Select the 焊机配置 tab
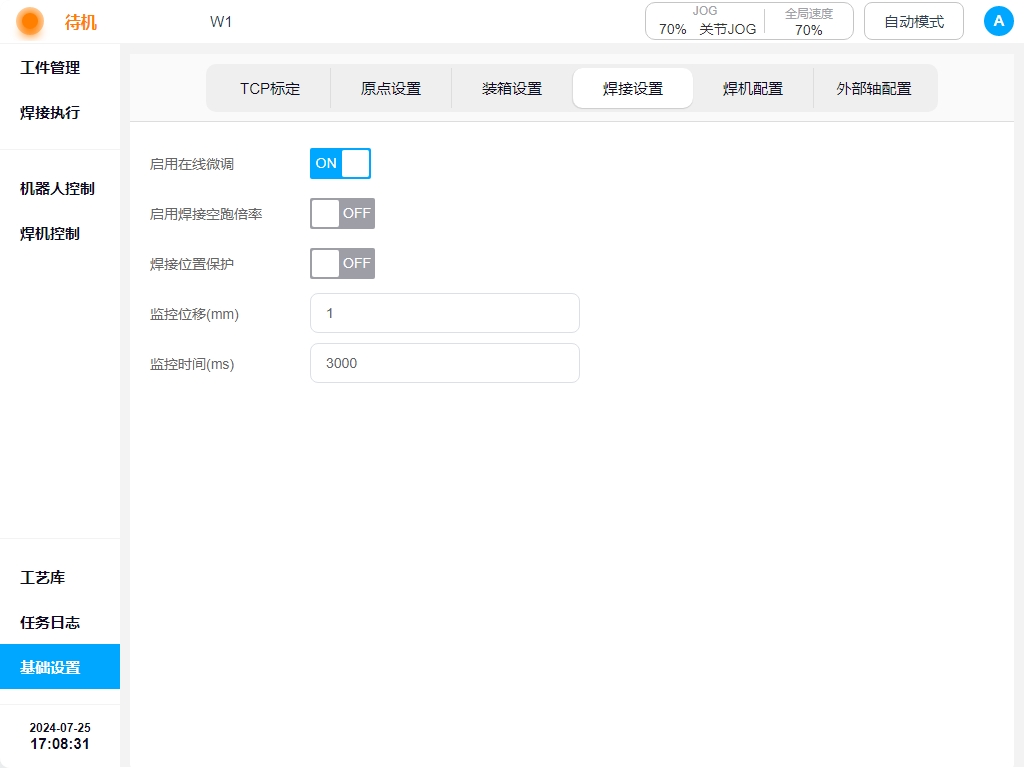Image resolution: width=1024 pixels, height=768 pixels. click(x=753, y=88)
